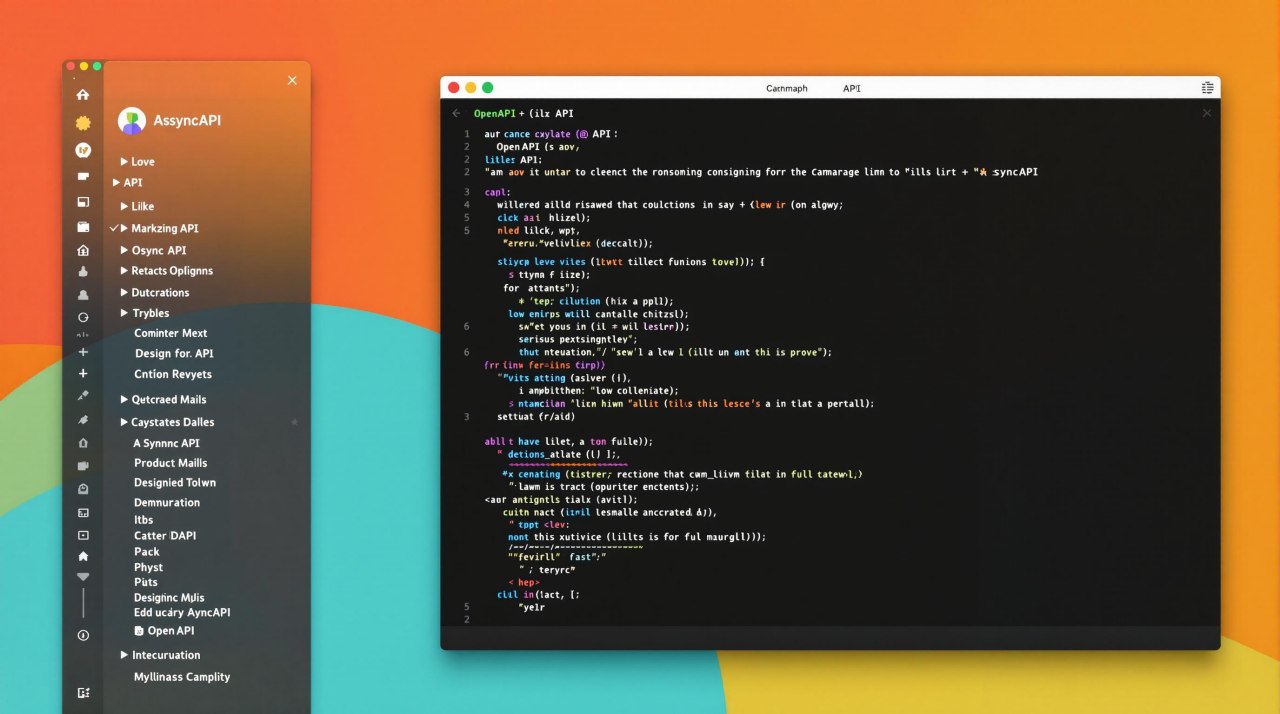The width and height of the screenshot is (1280, 714).
Task: Go back with the editor's left arrow
Action: coord(457,114)
